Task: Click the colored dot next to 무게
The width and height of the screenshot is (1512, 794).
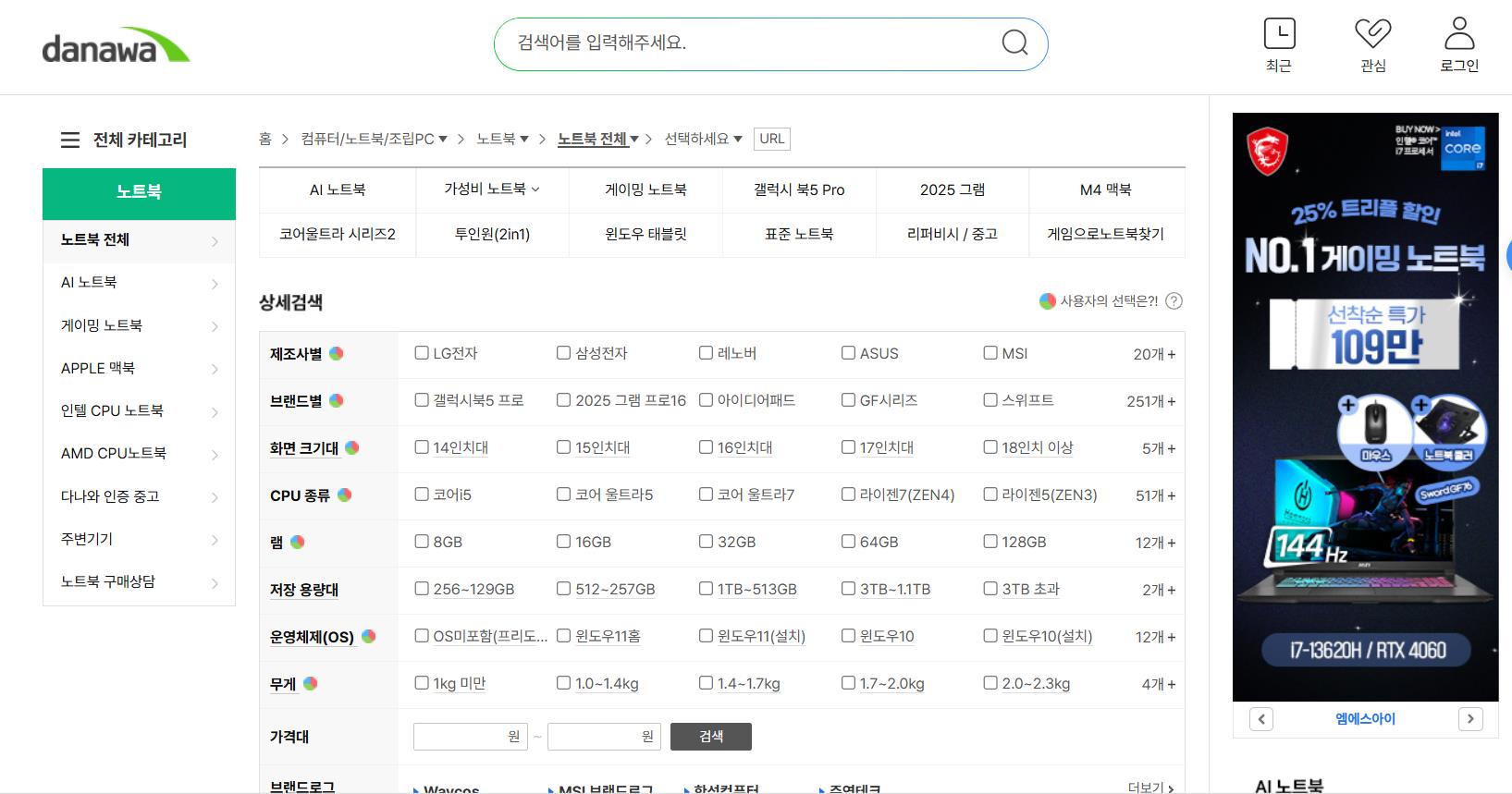Action: point(311,683)
